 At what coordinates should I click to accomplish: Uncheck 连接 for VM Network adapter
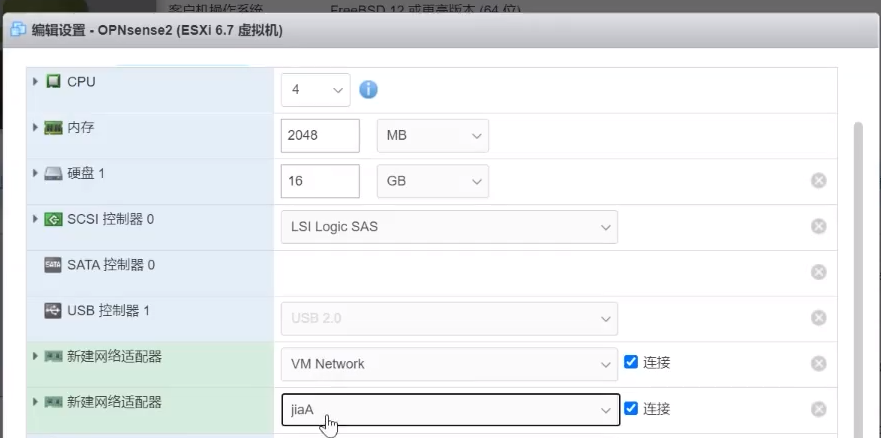coord(631,362)
